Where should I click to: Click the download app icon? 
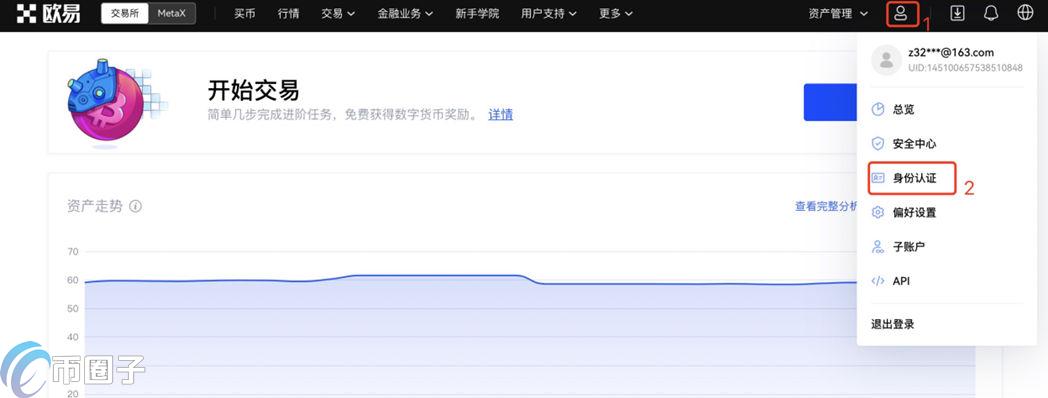click(x=957, y=13)
